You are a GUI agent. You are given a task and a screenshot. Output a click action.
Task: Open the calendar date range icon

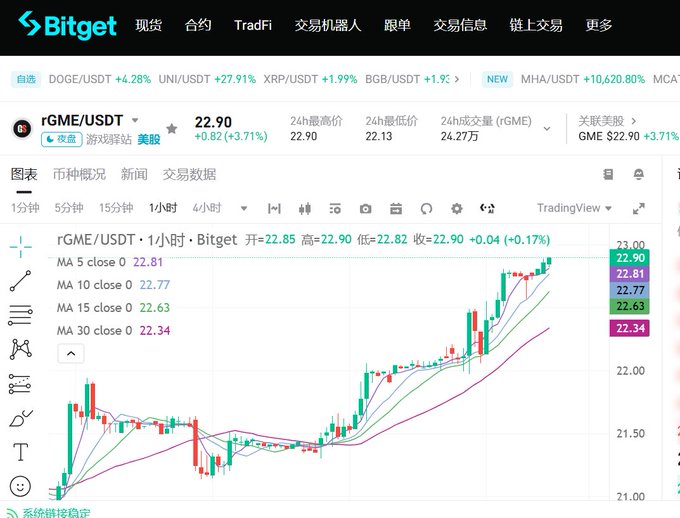(x=396, y=209)
